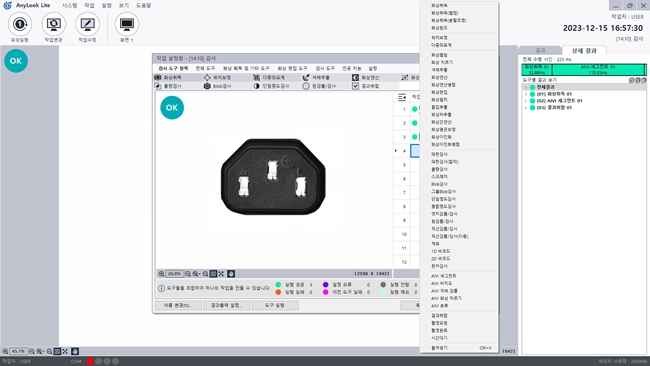Select the 단일명도검사 tool icon

point(257,86)
